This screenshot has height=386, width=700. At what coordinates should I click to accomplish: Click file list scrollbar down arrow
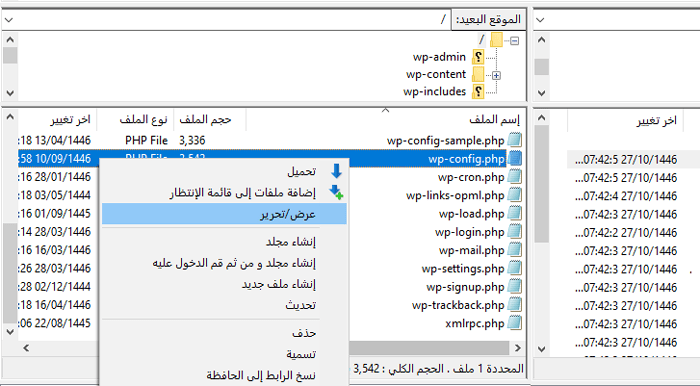click(x=10, y=332)
